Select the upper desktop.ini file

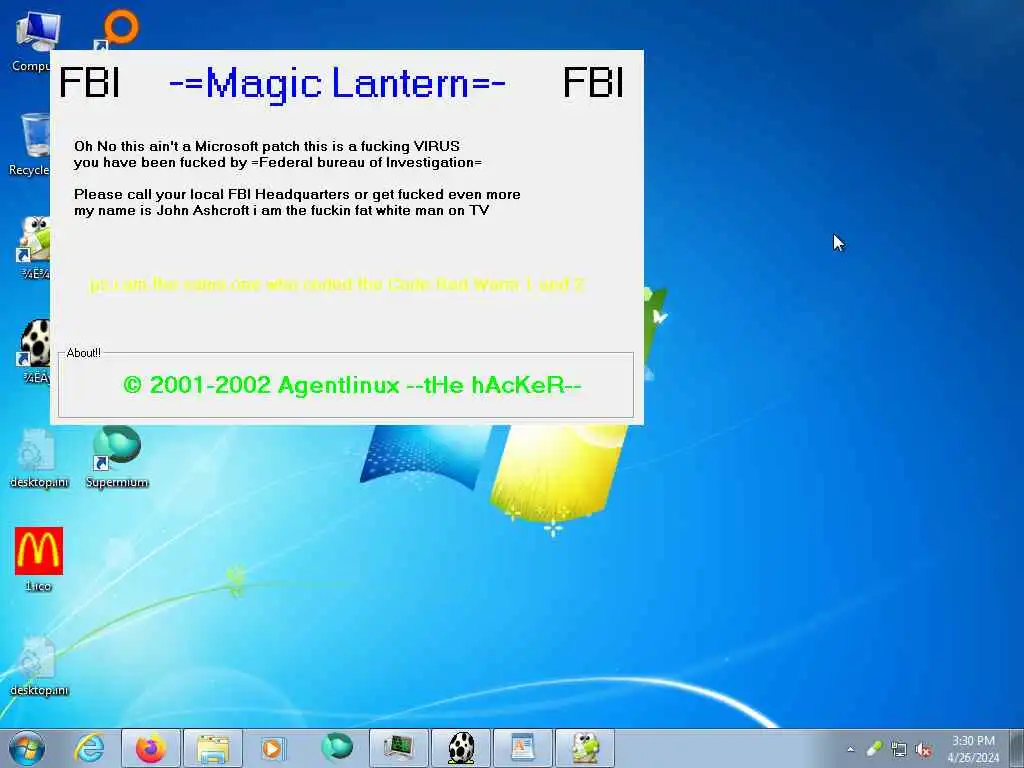coord(39,458)
